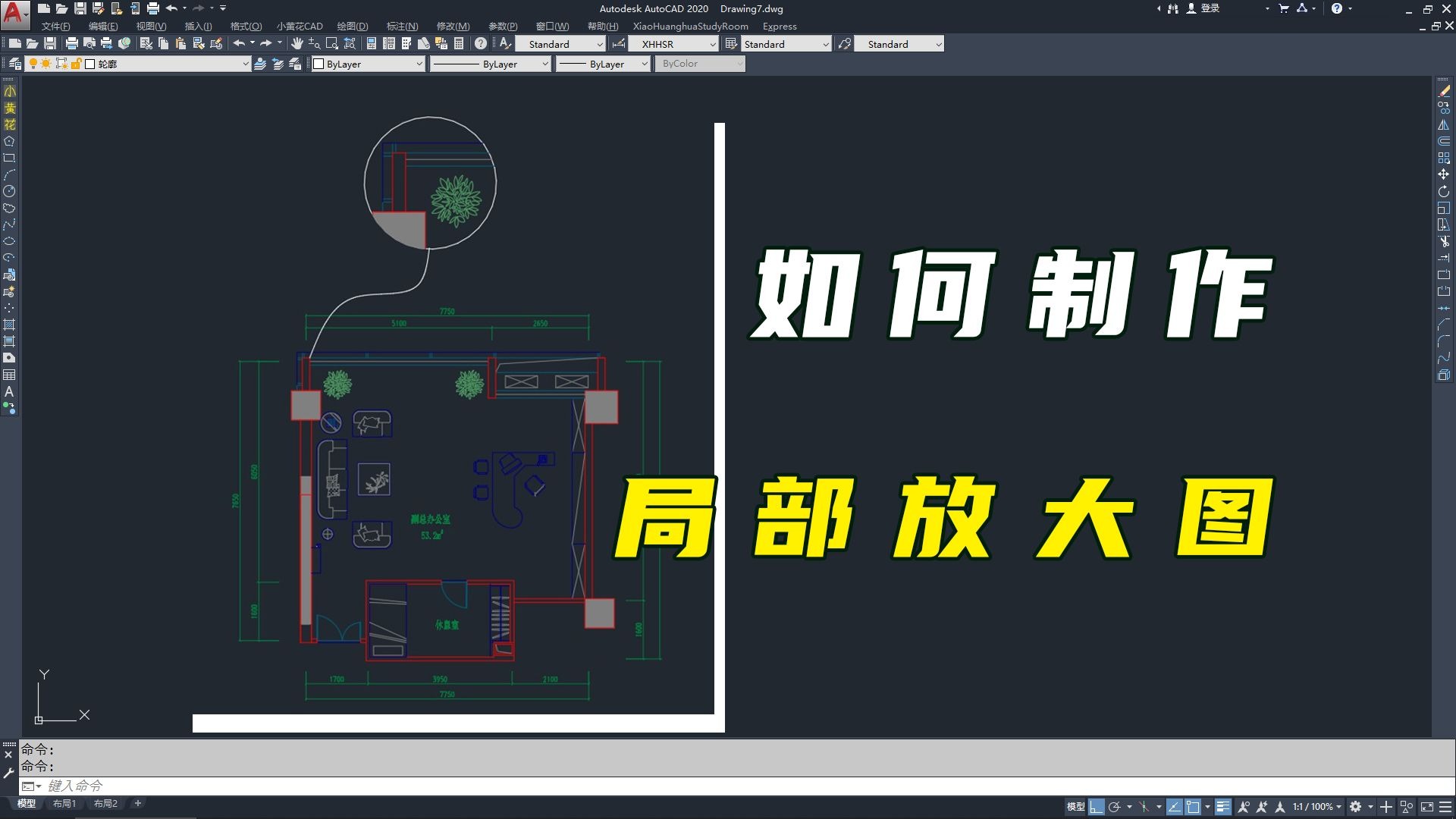The height and width of the screenshot is (819, 1456).
Task: Insert a Table using the table icon
Action: click(x=10, y=375)
